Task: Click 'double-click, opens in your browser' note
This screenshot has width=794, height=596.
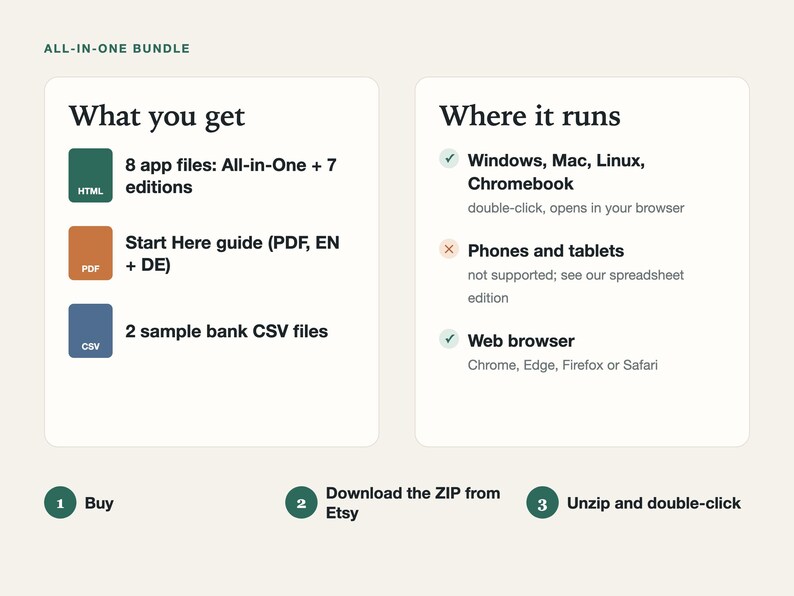Action: [x=576, y=208]
